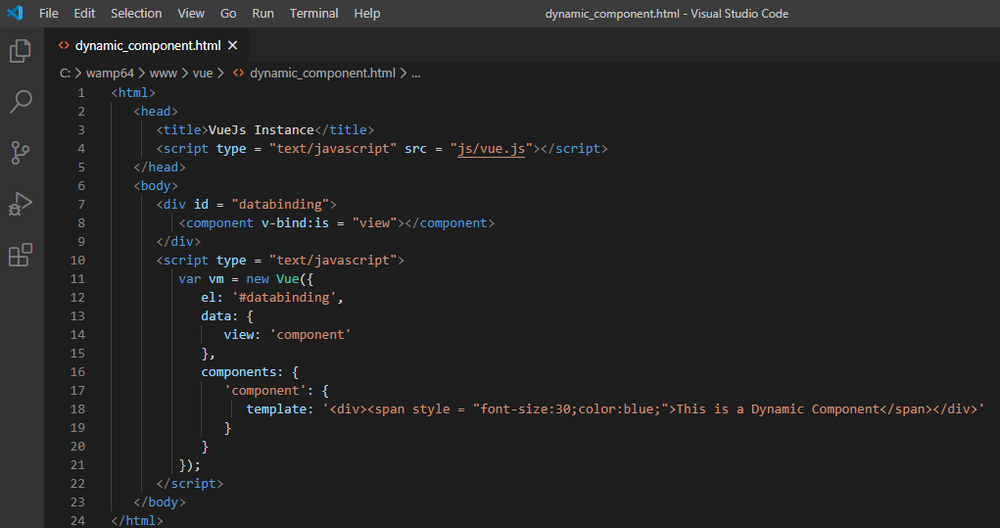Screen dimensions: 1000x528
Task: Click the "view" string on line 8
Action: (x=375, y=223)
